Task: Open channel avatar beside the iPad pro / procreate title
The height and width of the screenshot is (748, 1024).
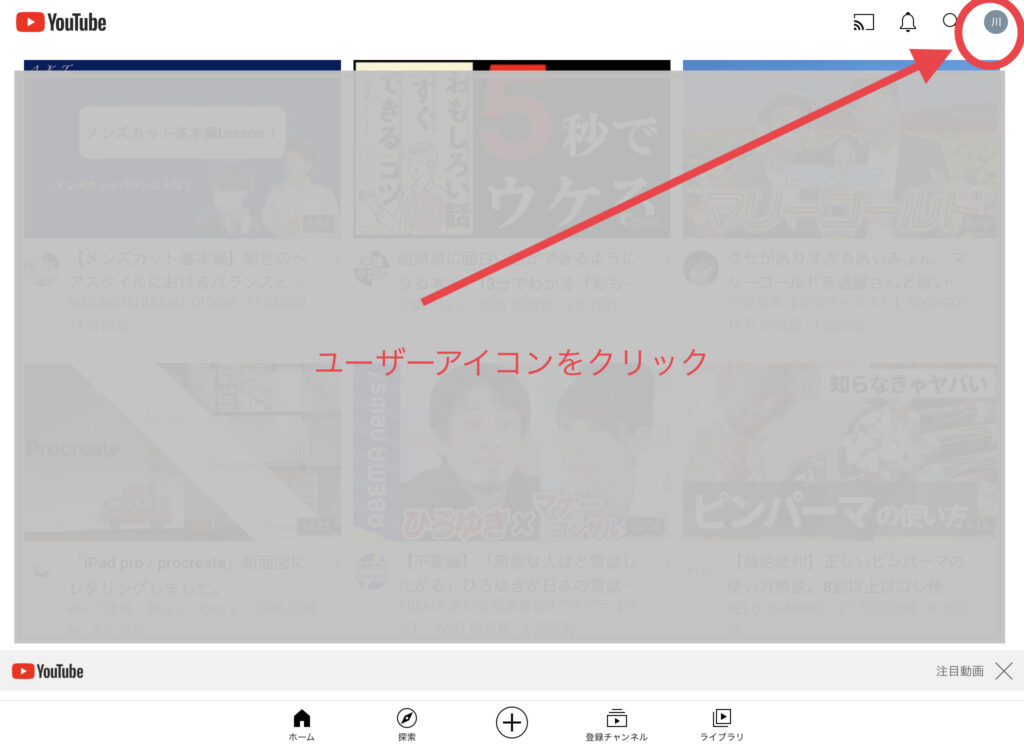Action: [x=42, y=571]
